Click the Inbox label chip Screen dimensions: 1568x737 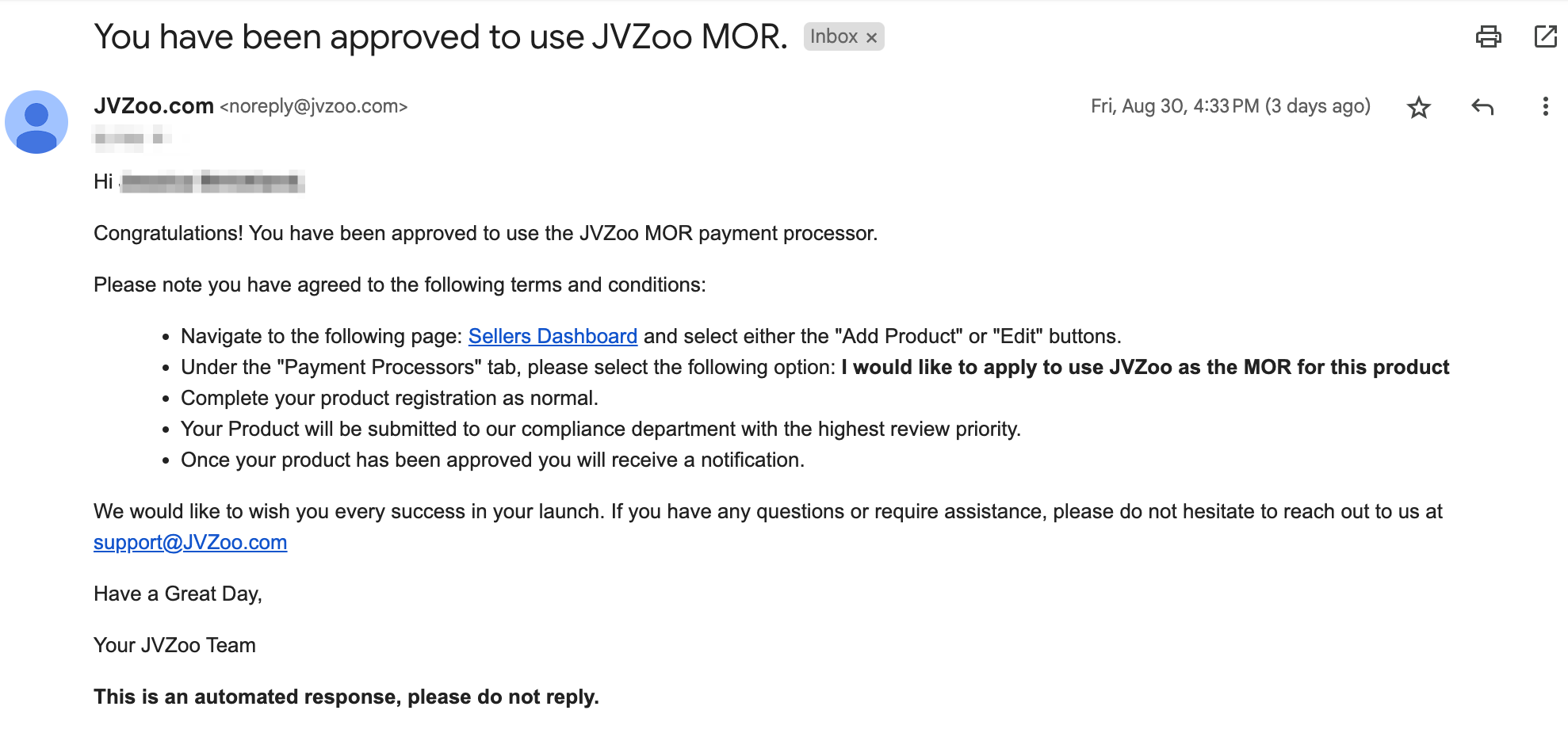click(834, 36)
